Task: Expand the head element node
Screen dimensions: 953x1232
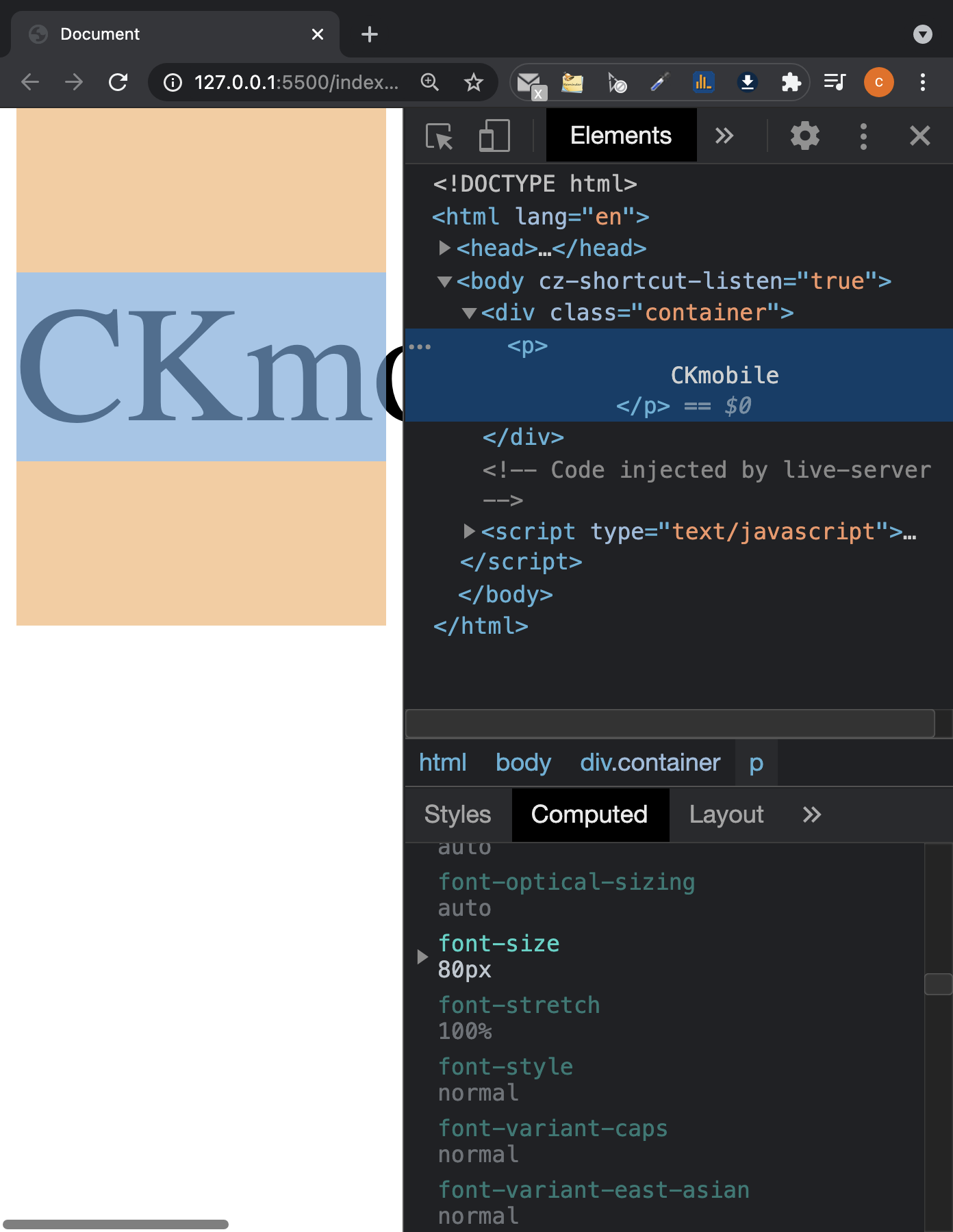Action: tap(444, 248)
